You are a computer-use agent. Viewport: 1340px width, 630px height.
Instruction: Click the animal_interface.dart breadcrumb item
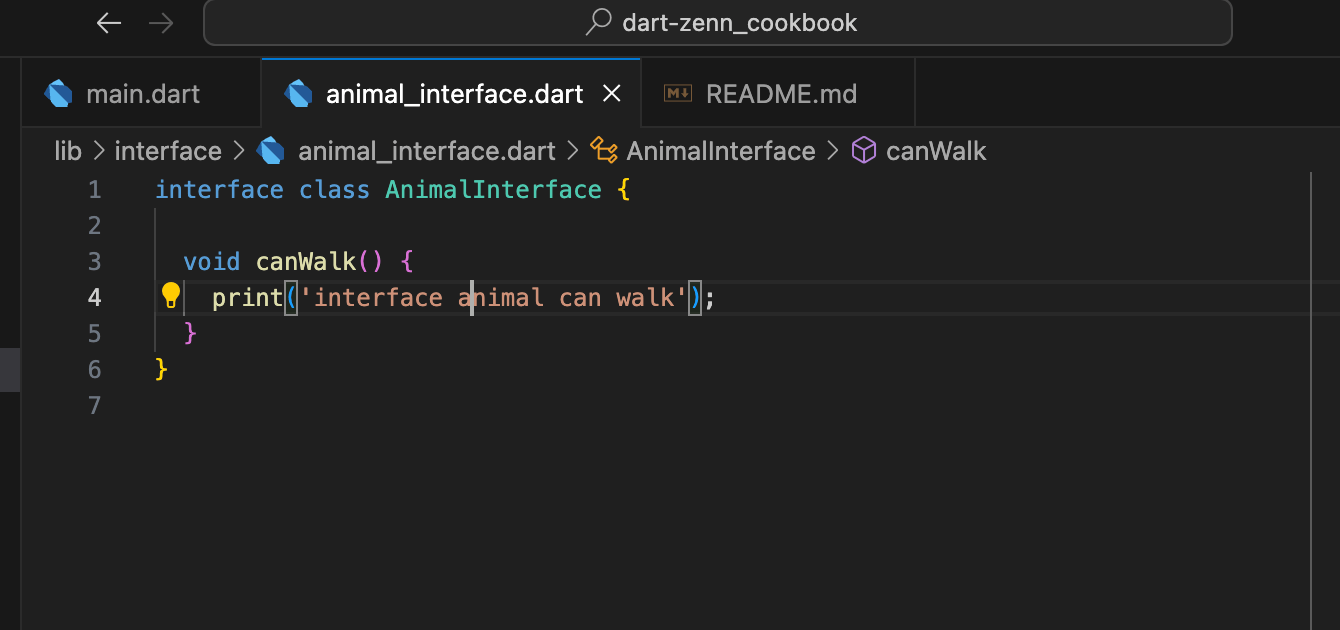(x=426, y=151)
